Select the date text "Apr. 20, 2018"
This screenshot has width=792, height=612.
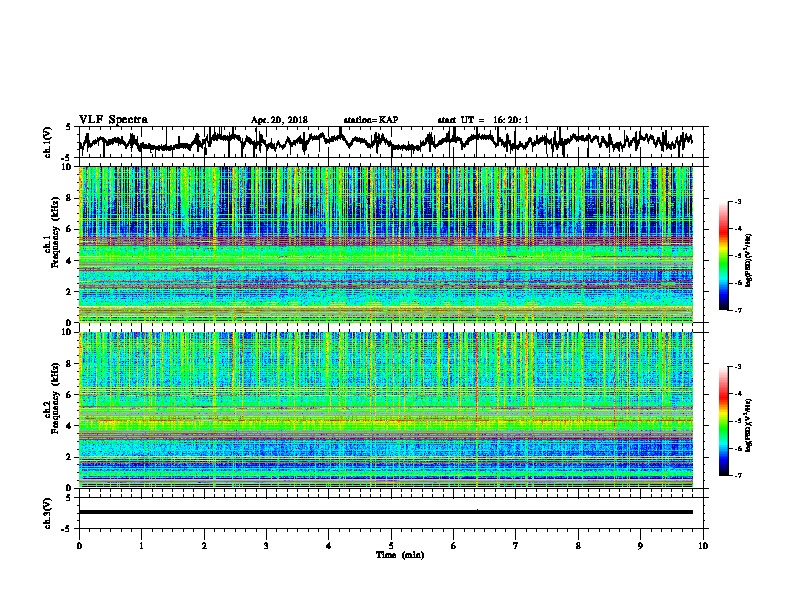[279, 120]
